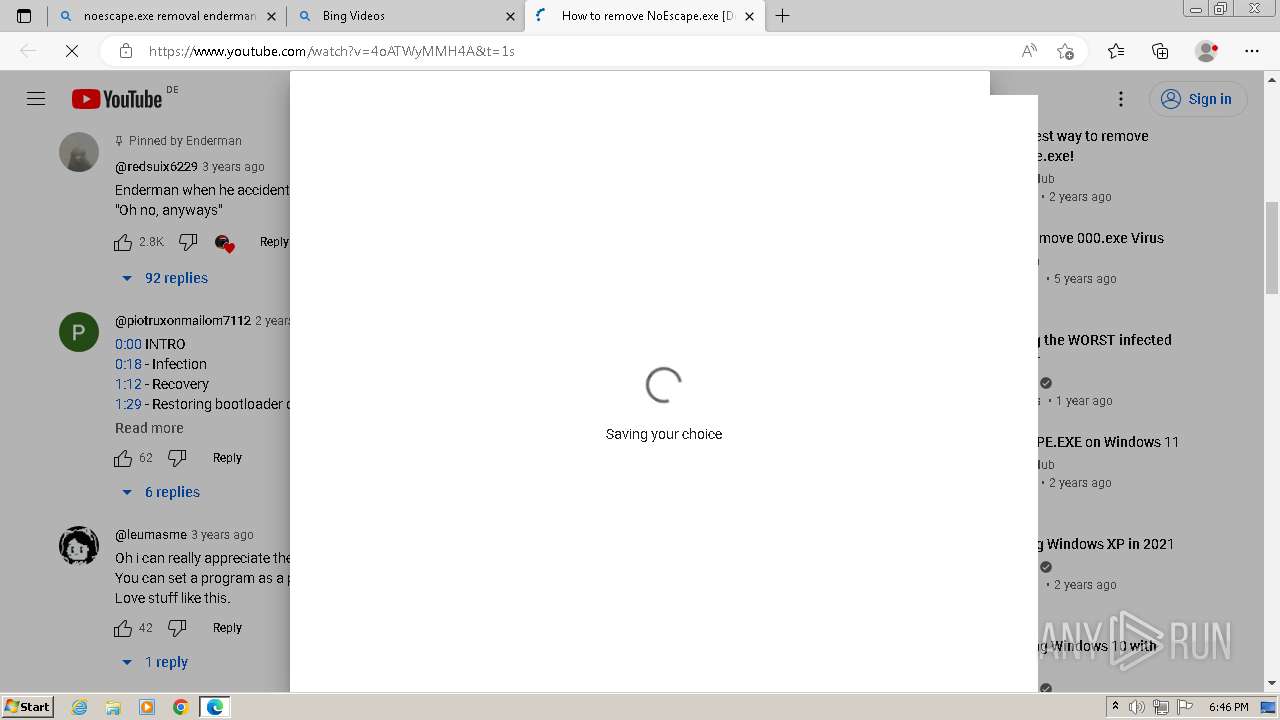Open suggested 'move 000.exe Virus' video
The width and height of the screenshot is (1280, 720).
(1101, 238)
